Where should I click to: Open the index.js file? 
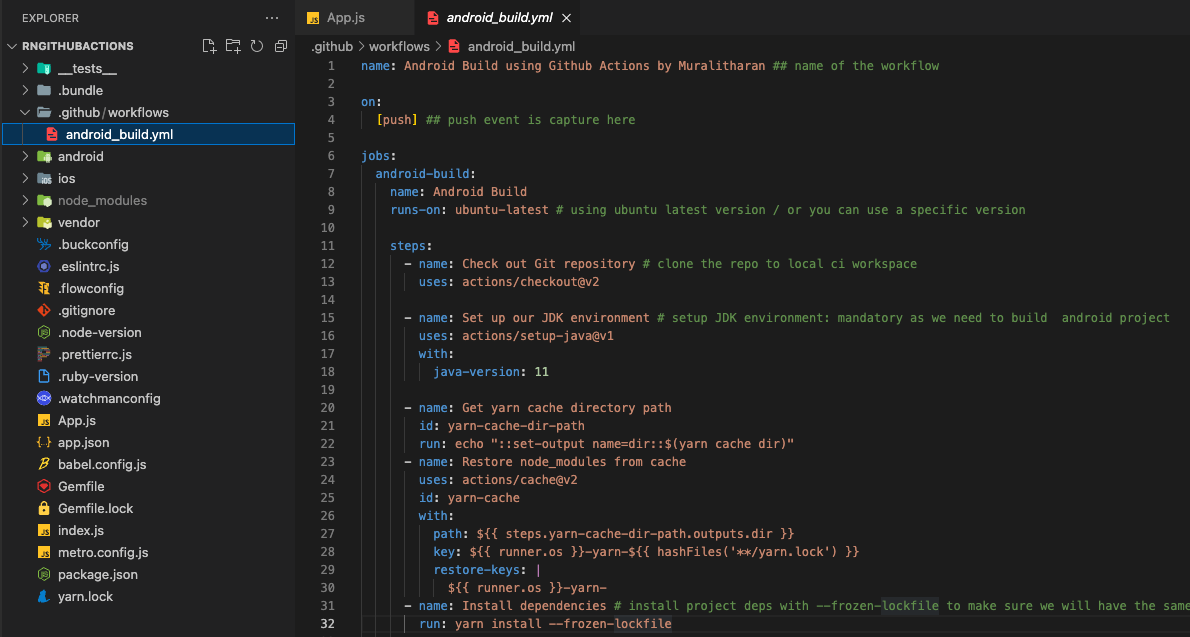pyautogui.click(x=149, y=531)
